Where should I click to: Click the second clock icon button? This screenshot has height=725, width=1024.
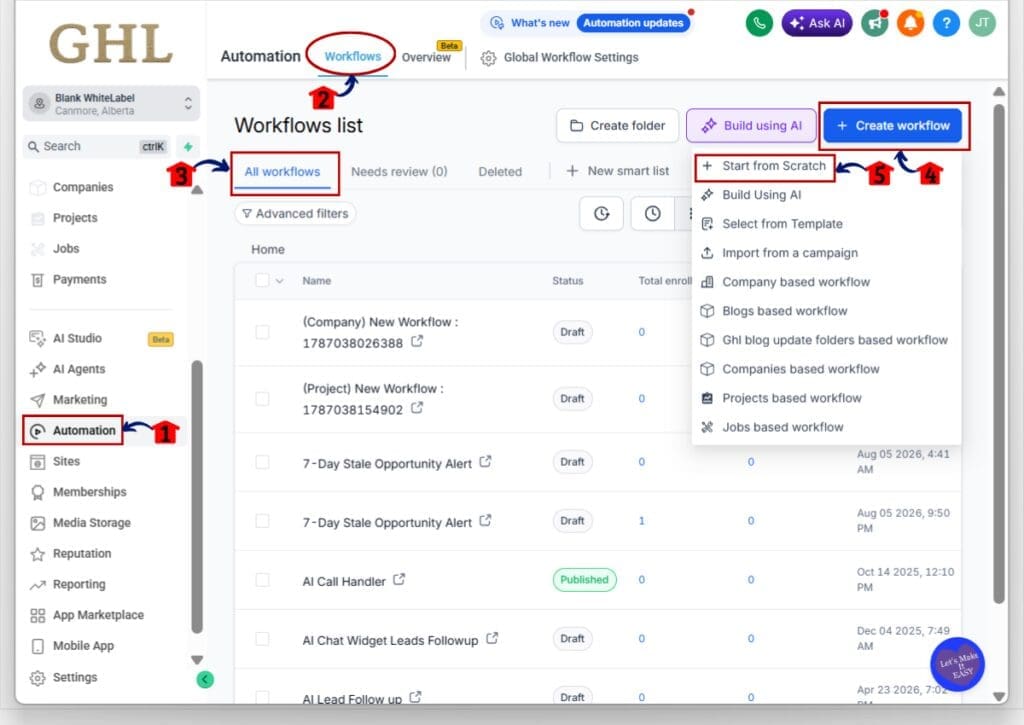tap(652, 214)
